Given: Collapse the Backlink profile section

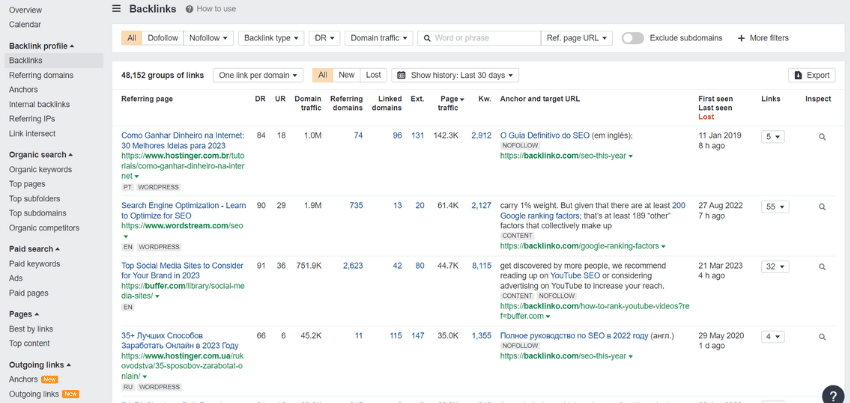Looking at the screenshot, I should point(42,46).
